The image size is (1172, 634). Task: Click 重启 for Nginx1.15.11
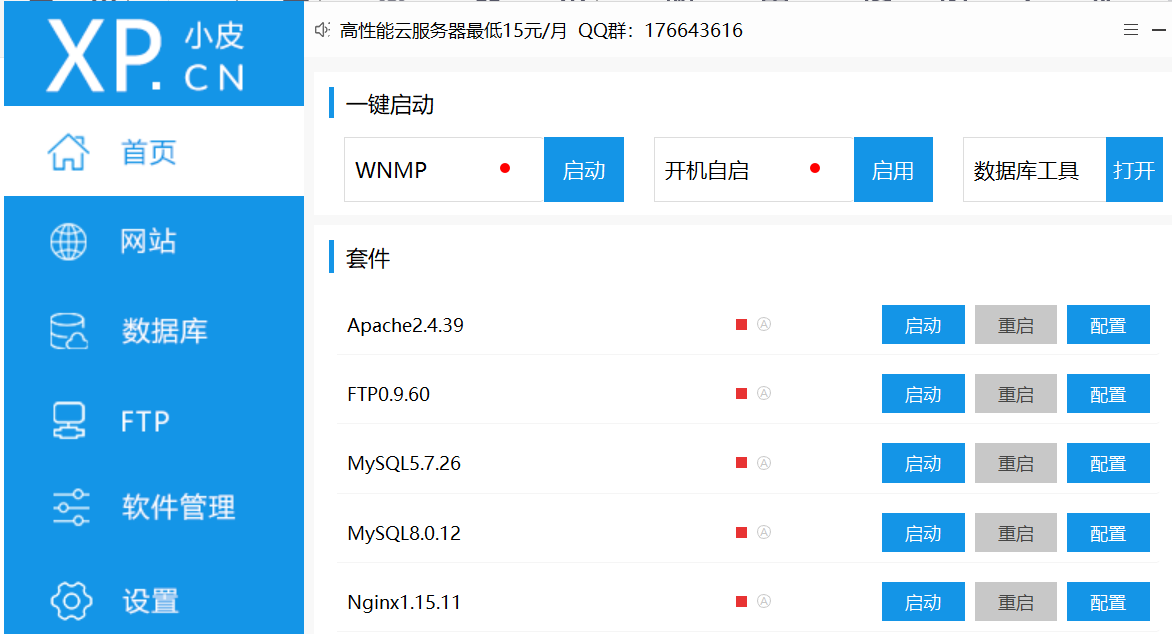click(x=1016, y=601)
